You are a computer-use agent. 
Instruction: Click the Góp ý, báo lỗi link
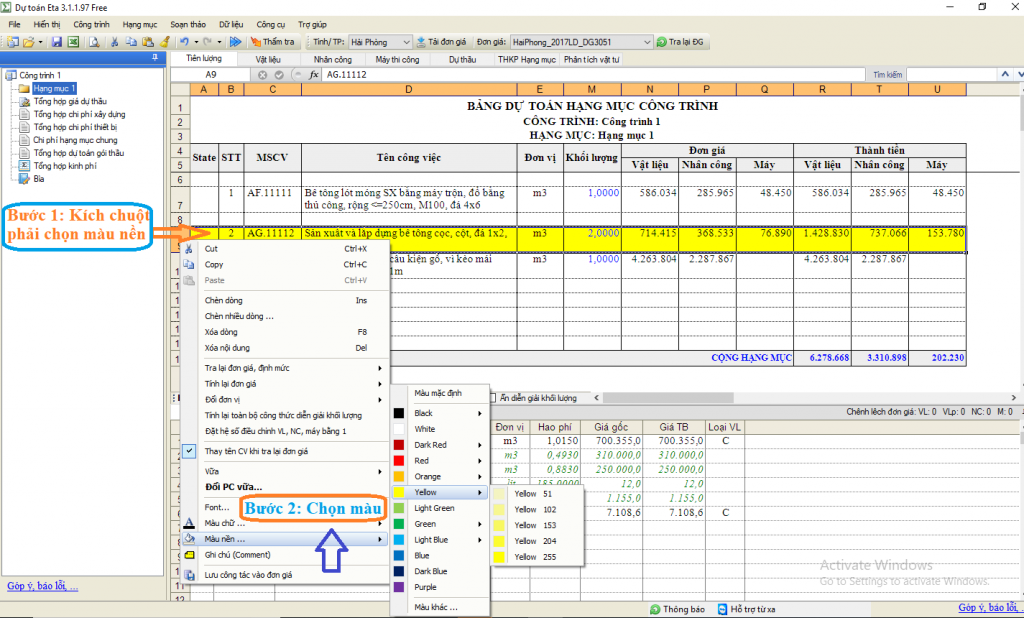point(42,586)
